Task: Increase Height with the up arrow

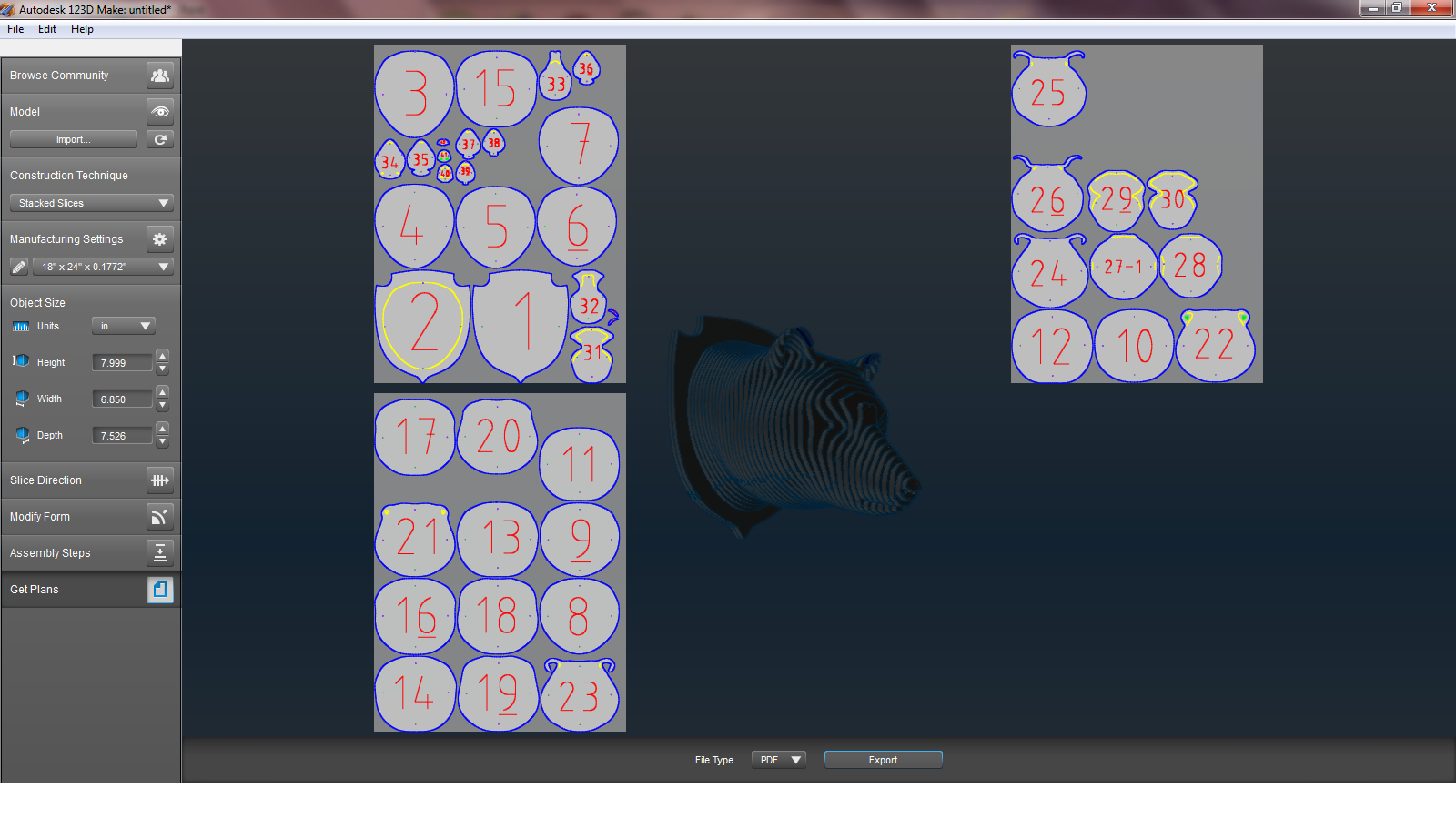Action: coord(162,356)
